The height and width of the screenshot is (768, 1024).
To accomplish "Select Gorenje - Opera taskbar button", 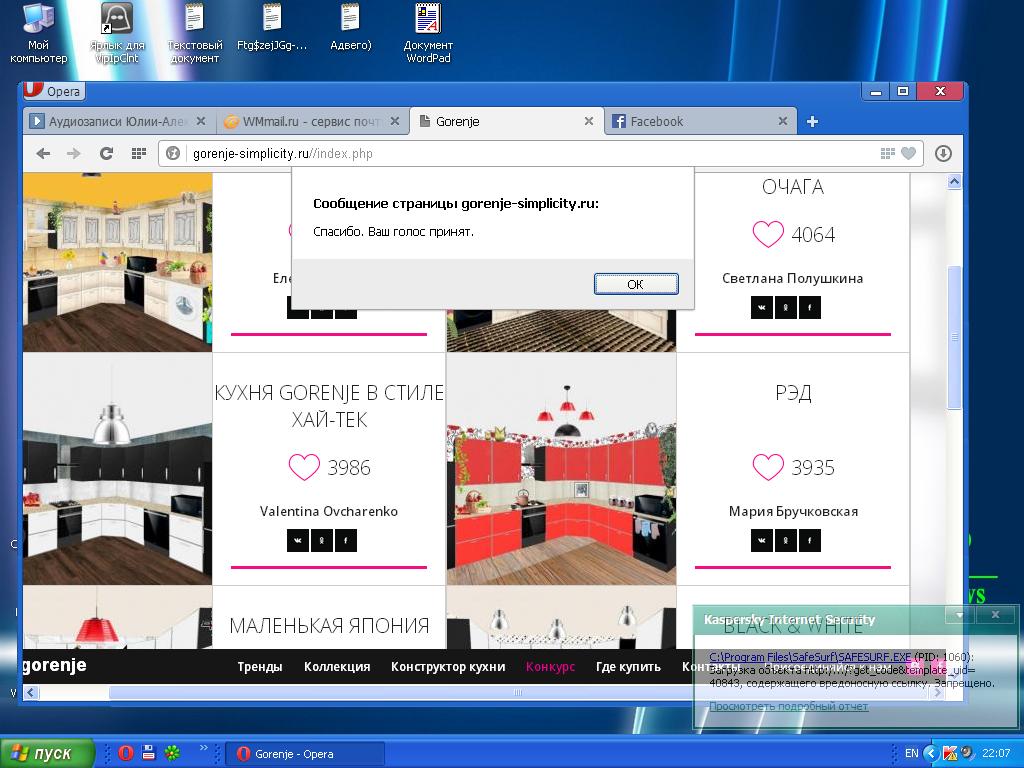I will click(304, 754).
